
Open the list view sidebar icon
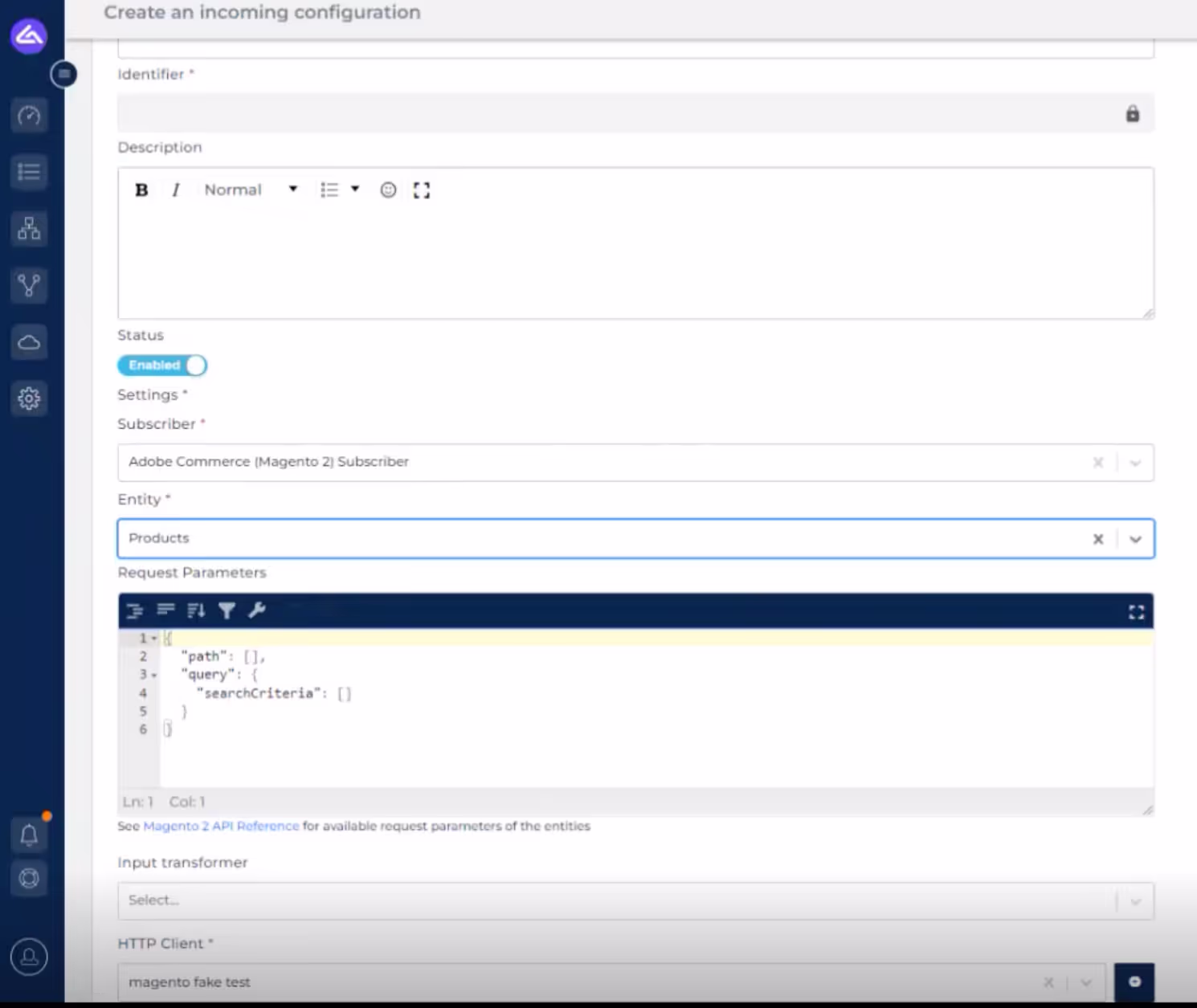point(29,172)
